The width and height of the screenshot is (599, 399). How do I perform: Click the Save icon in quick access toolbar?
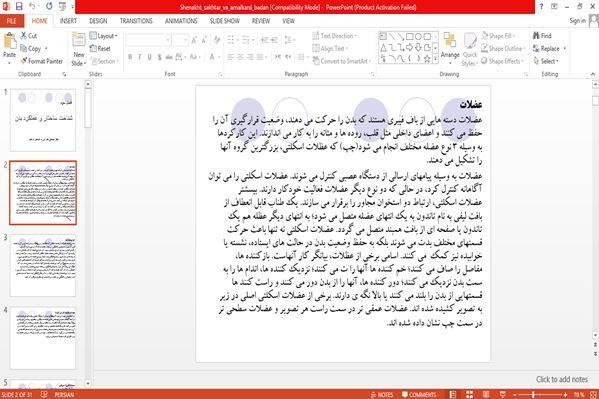pyautogui.click(x=19, y=6)
